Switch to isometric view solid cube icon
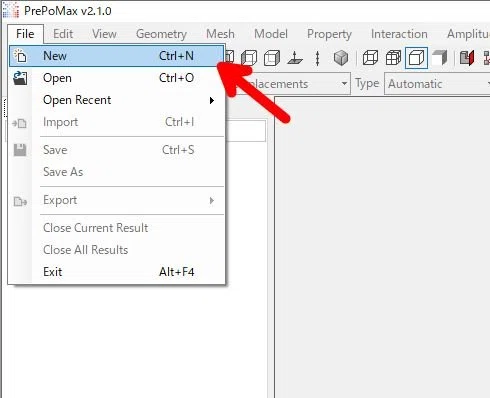Viewport: 490px width, 398px height. [341, 58]
